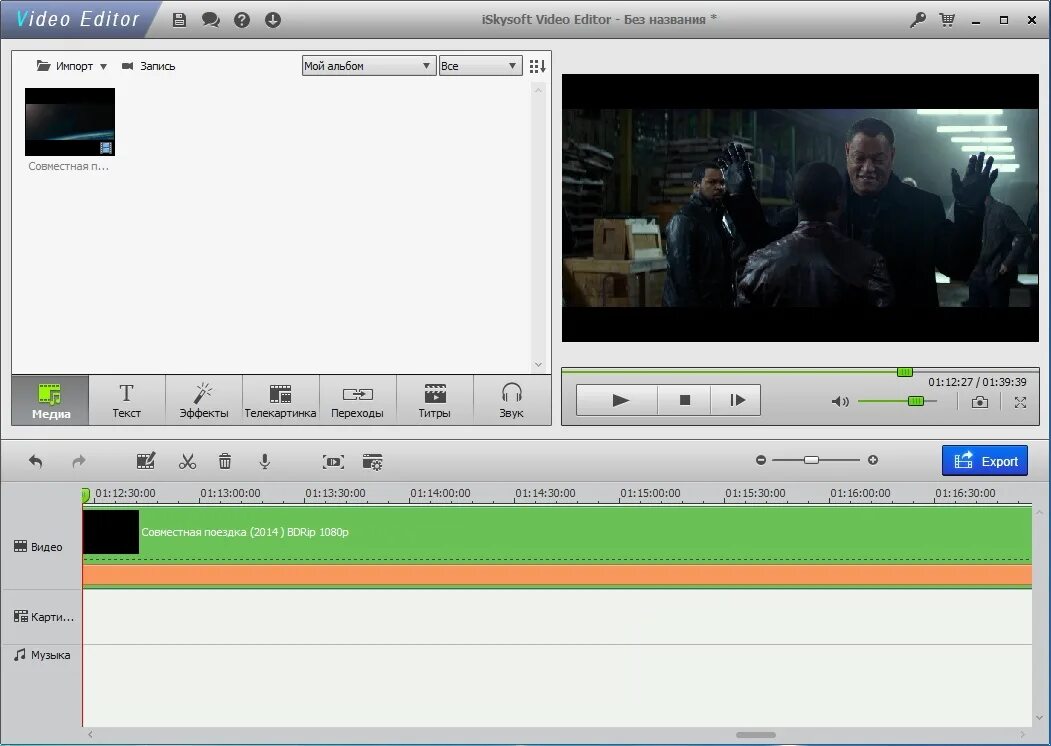Delete the selected clip using trash icon
The image size is (1051, 746).
225,461
